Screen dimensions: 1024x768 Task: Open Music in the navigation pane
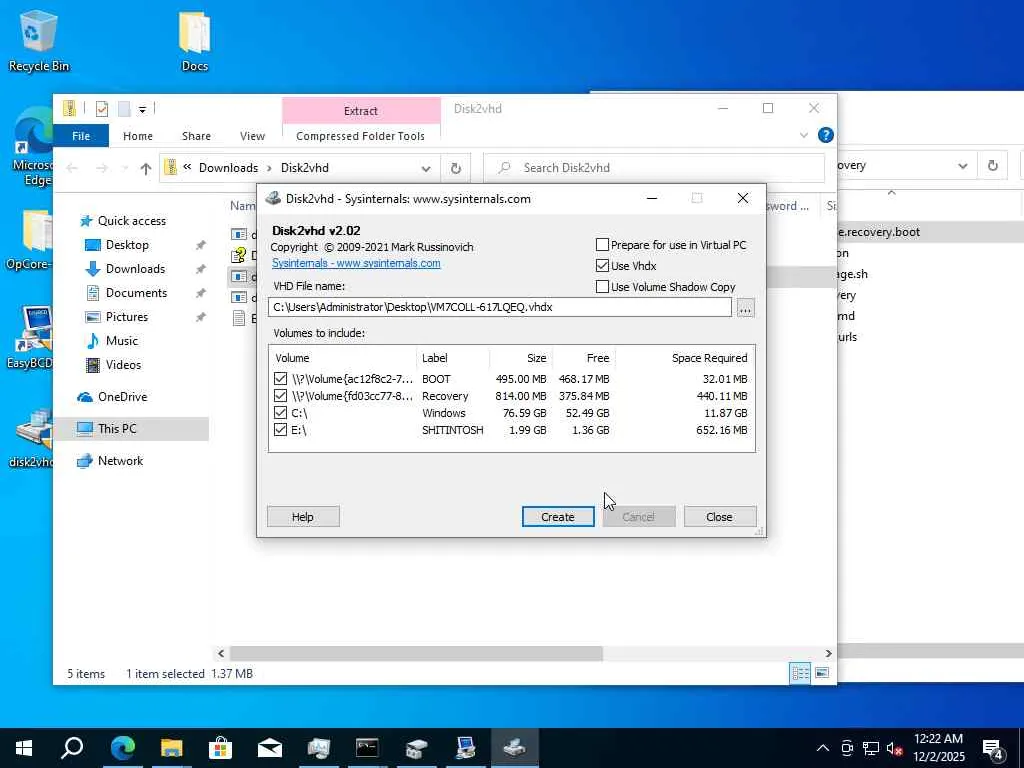click(121, 341)
